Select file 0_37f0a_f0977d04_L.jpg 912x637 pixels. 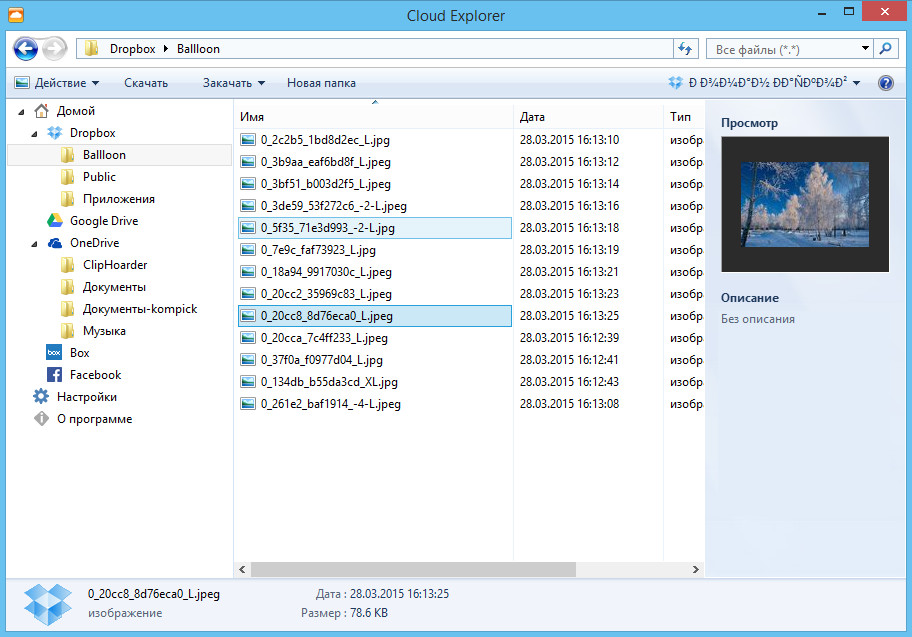pos(321,360)
